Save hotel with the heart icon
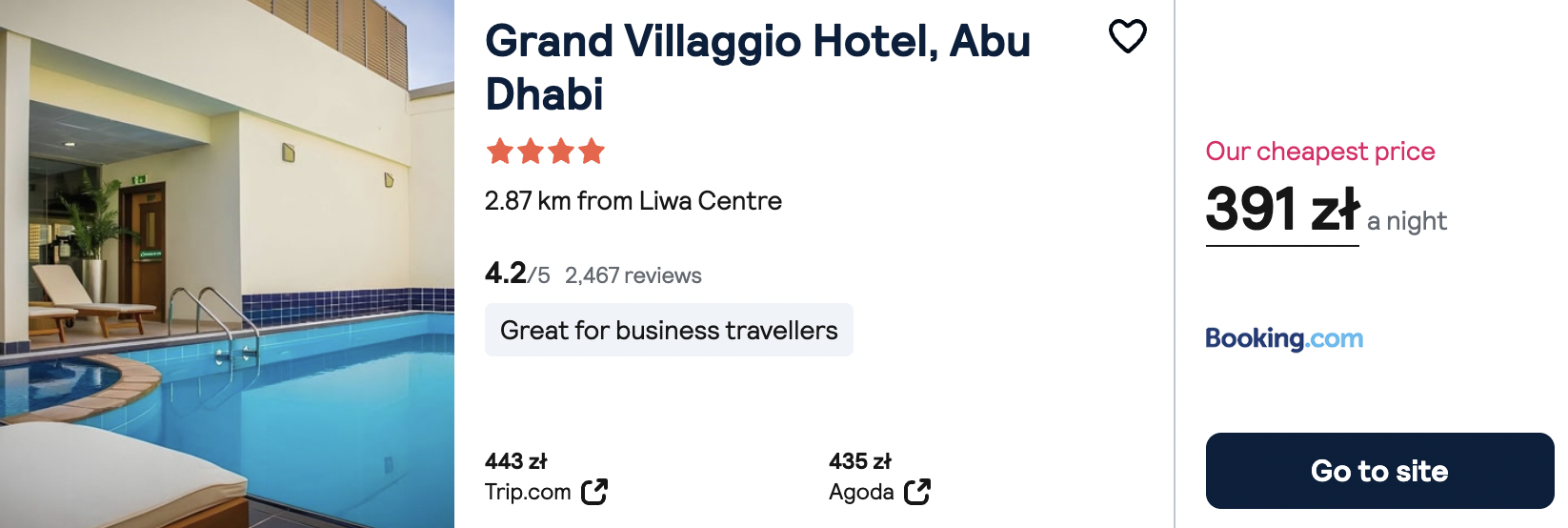The height and width of the screenshot is (528, 1568). (1127, 37)
